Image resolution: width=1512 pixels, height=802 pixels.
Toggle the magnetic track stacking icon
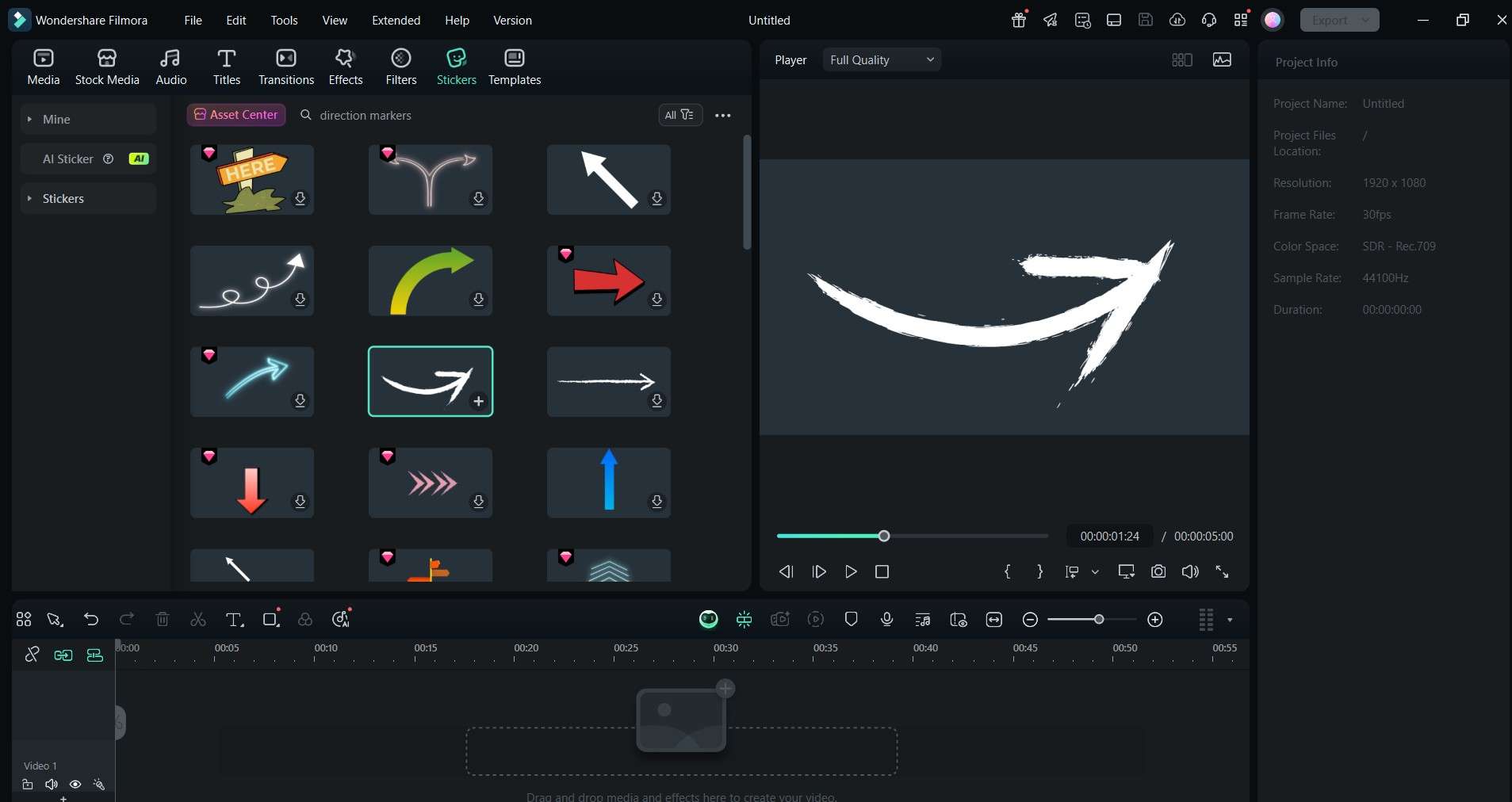[x=94, y=655]
